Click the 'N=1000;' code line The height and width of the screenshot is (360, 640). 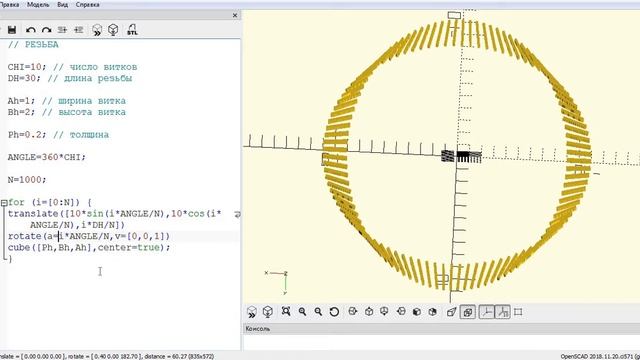pos(27,180)
